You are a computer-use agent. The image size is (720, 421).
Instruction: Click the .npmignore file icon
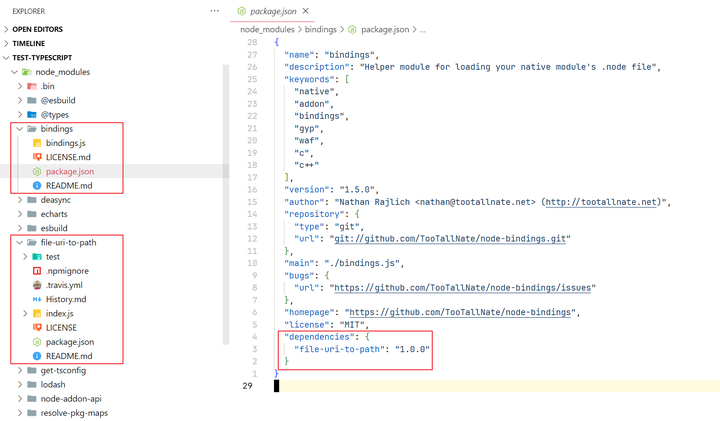(37, 271)
